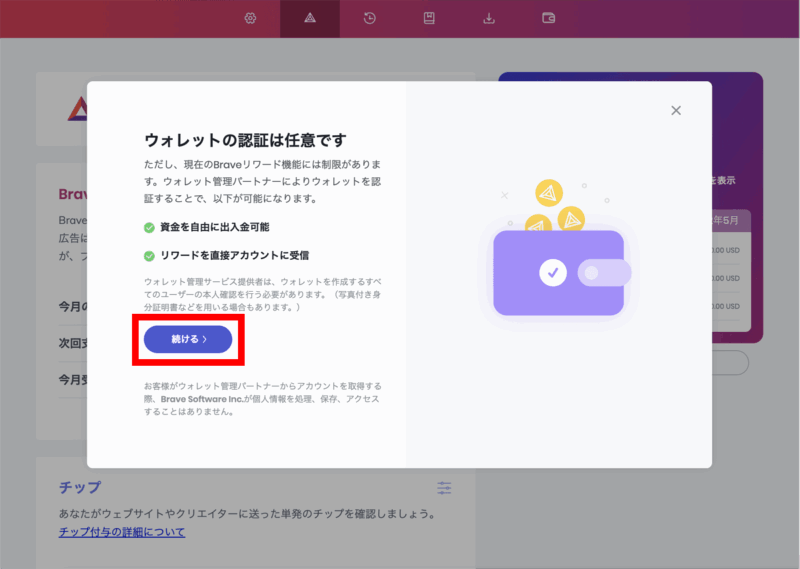Select the Brave Rewards triangle tab icon

pyautogui.click(x=309, y=18)
